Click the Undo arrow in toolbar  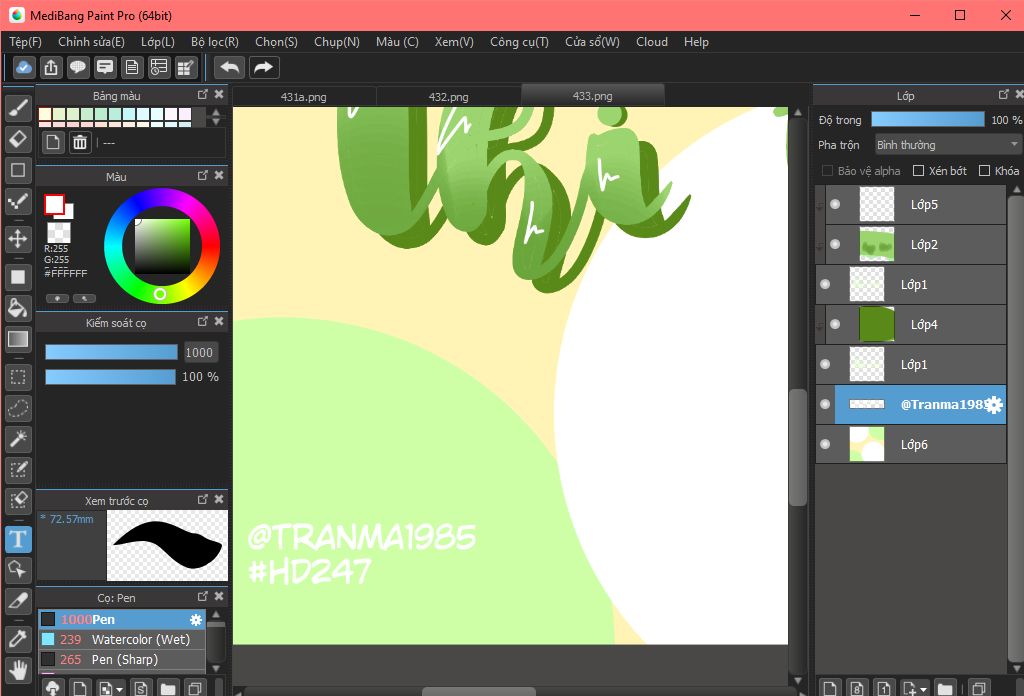point(229,67)
